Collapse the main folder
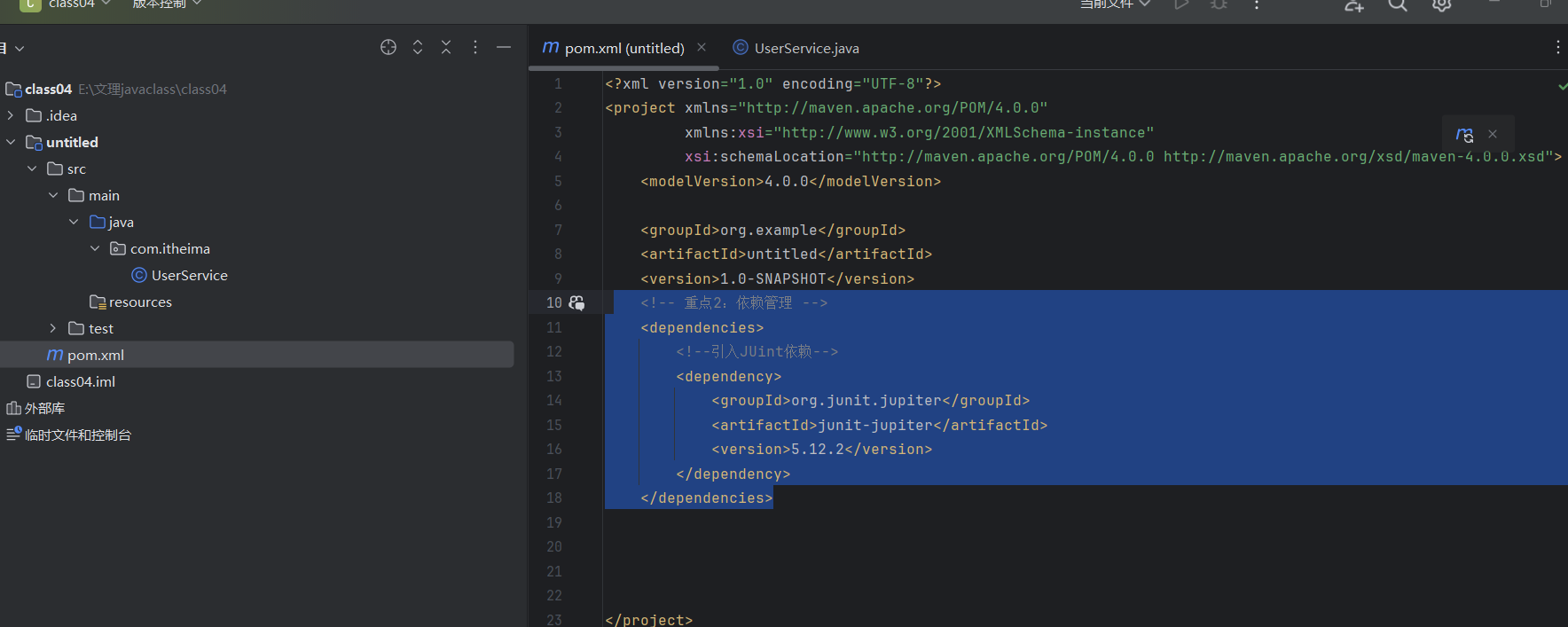This screenshot has width=1568, height=627. coord(53,195)
